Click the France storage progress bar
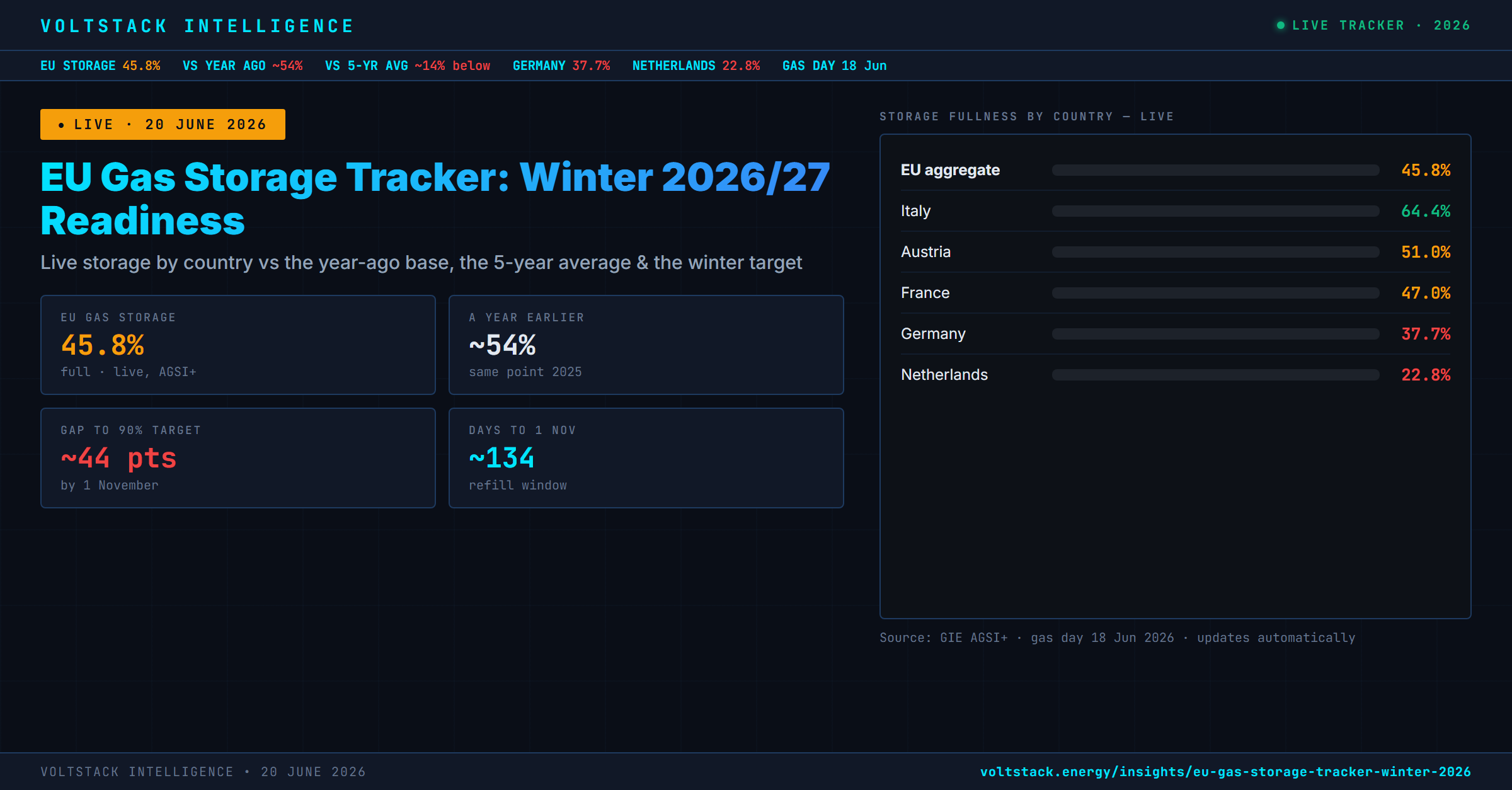The image size is (1512, 790). [x=1216, y=293]
